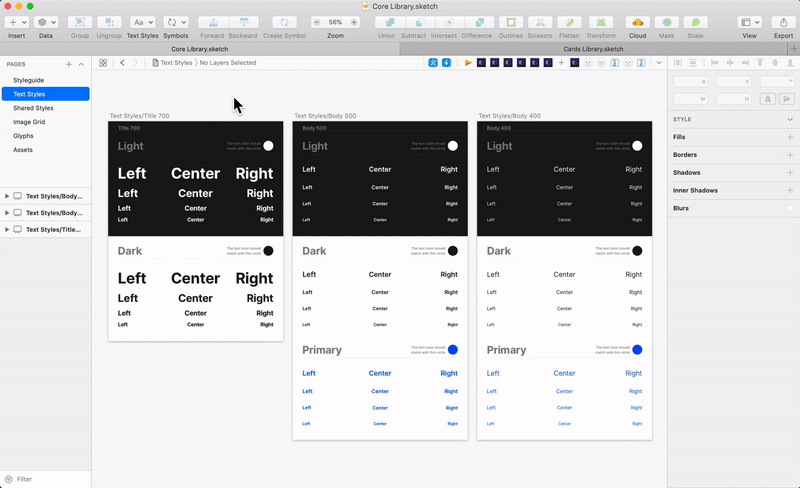Select the Text Styles page

[x=45, y=94]
